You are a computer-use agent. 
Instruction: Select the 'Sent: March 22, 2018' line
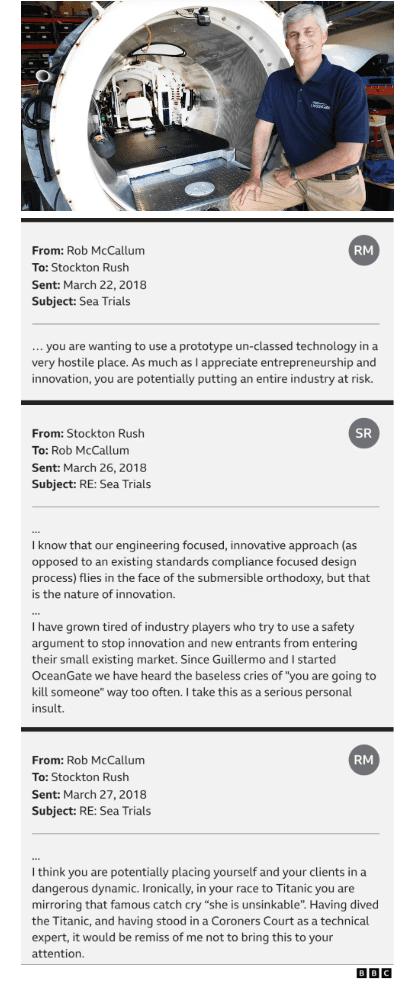click(89, 285)
